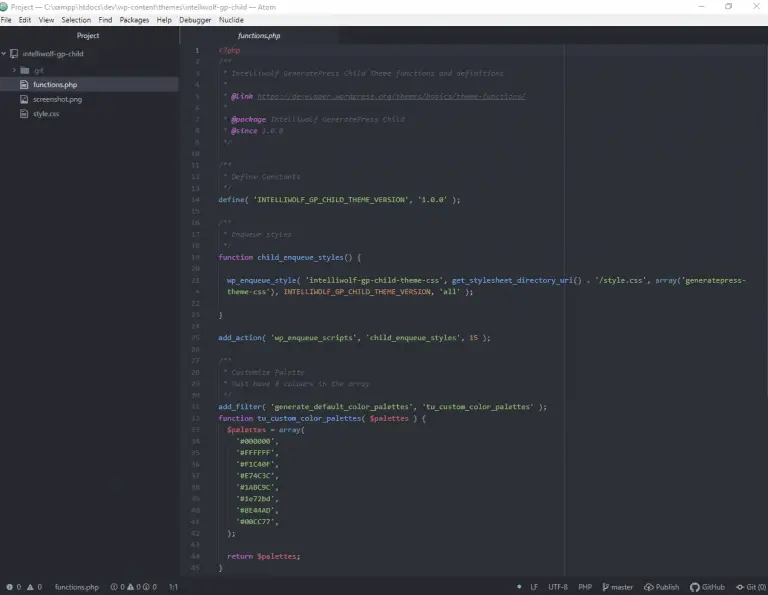This screenshot has height=595, width=768.
Task: Open functions.php in the tree
Action: pyautogui.click(x=55, y=85)
